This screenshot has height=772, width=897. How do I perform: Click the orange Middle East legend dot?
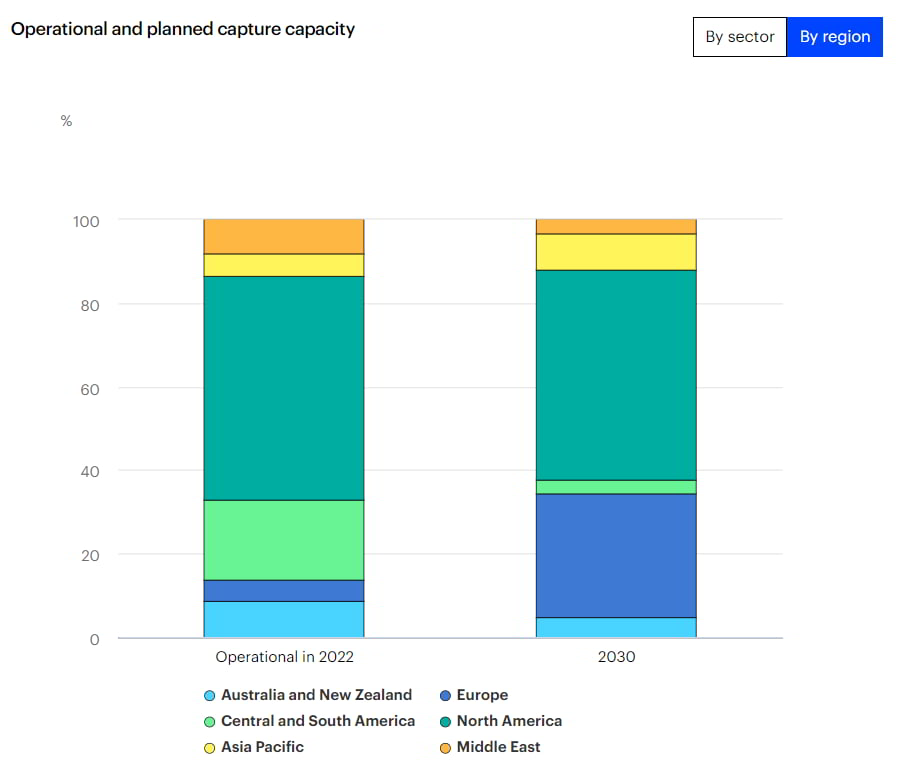click(x=445, y=748)
